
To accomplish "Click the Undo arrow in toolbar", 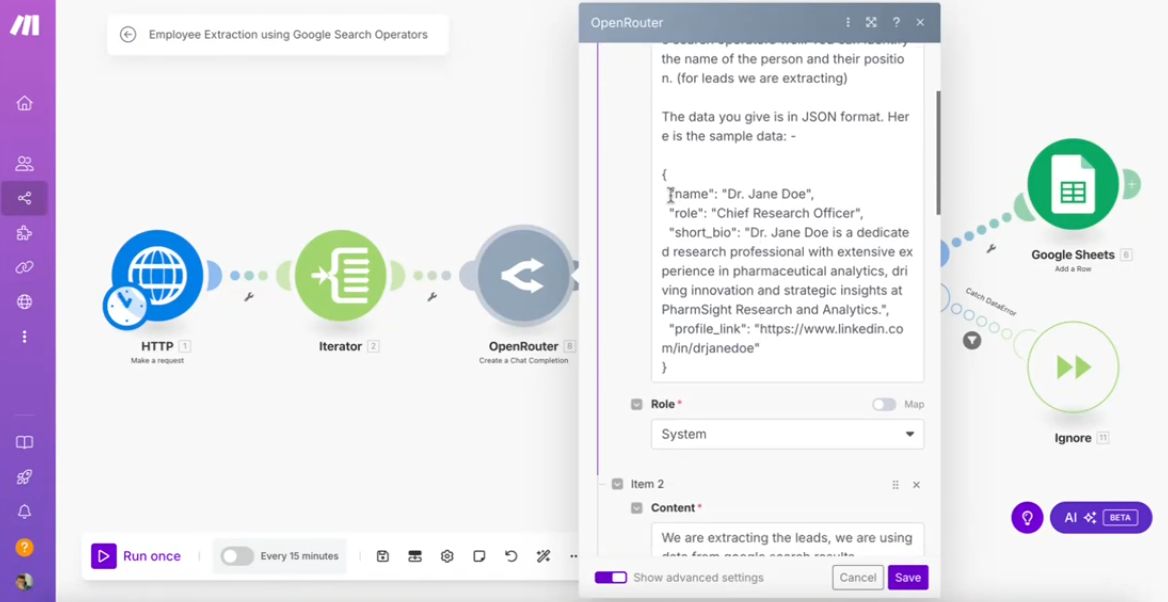I will tap(511, 556).
